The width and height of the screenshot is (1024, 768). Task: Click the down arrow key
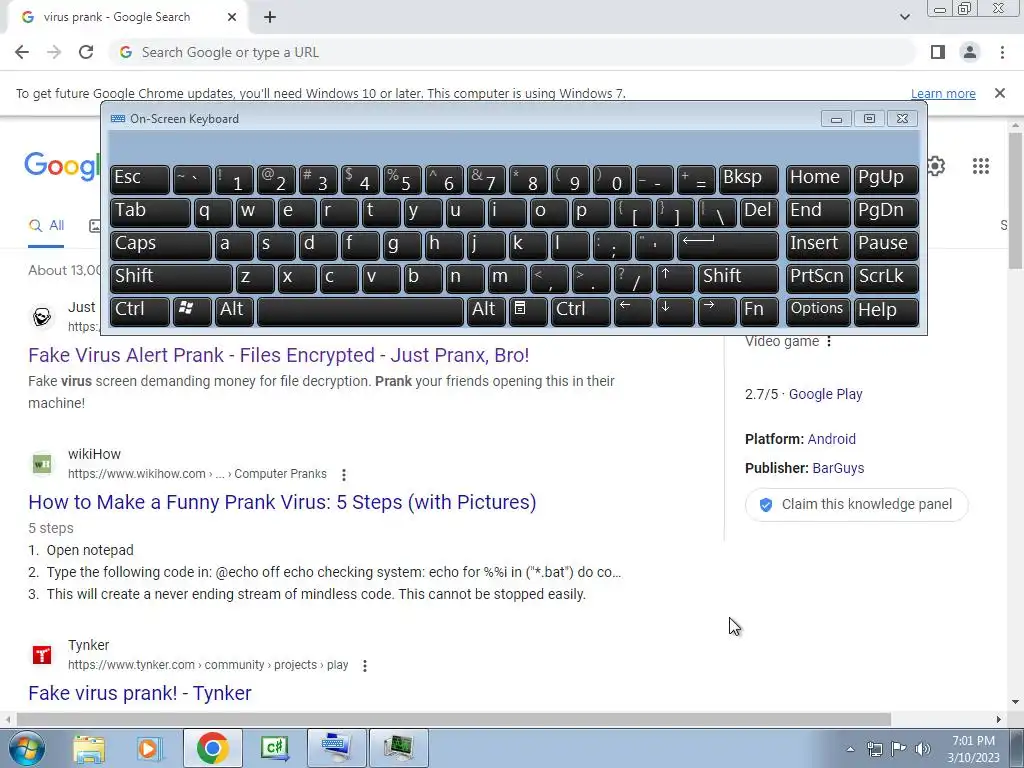[x=675, y=310]
